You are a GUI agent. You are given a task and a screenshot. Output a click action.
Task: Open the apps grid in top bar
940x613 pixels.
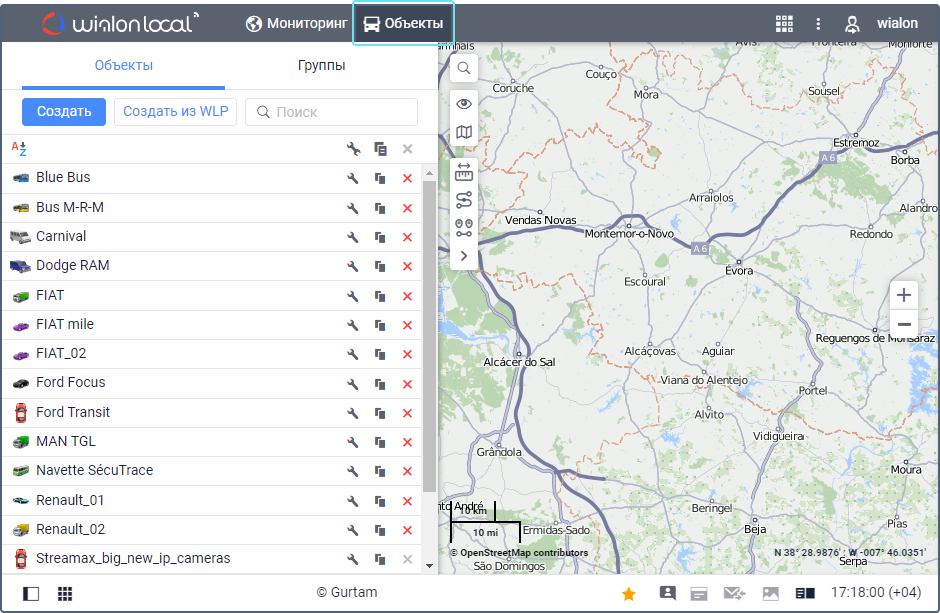pyautogui.click(x=784, y=24)
